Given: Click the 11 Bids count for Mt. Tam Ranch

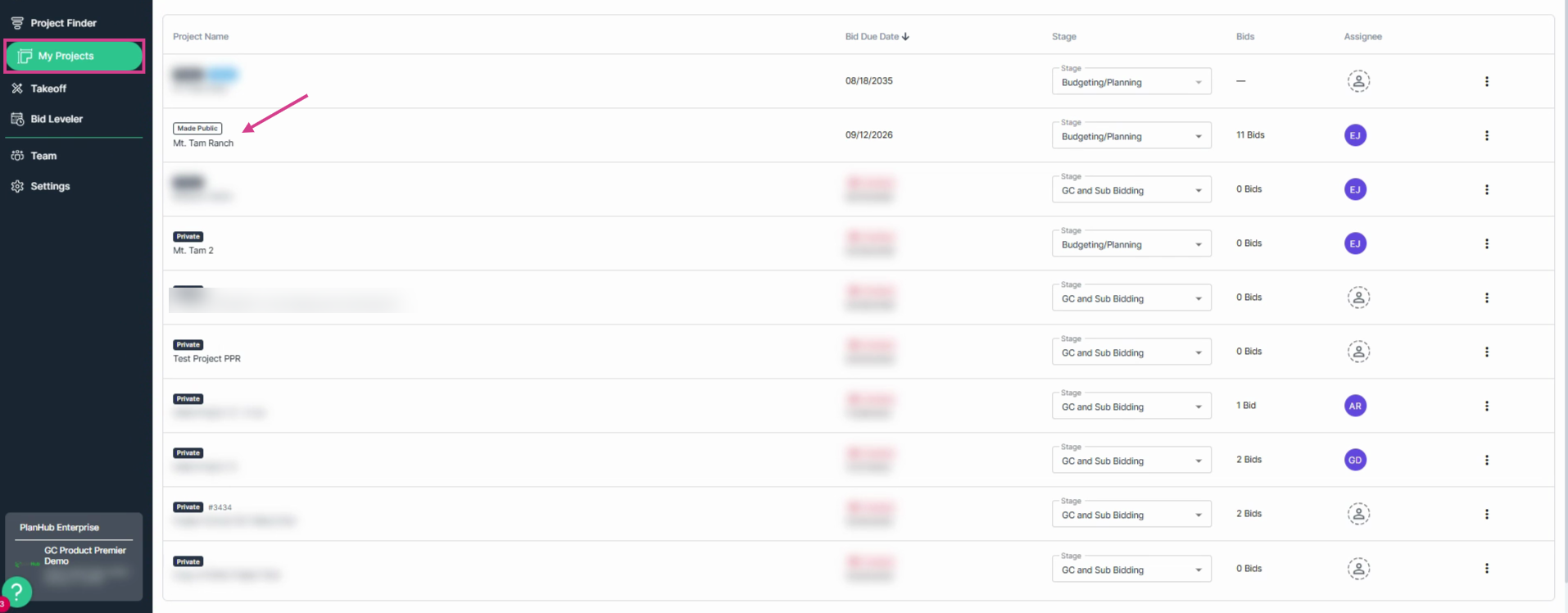Looking at the screenshot, I should coord(1250,135).
